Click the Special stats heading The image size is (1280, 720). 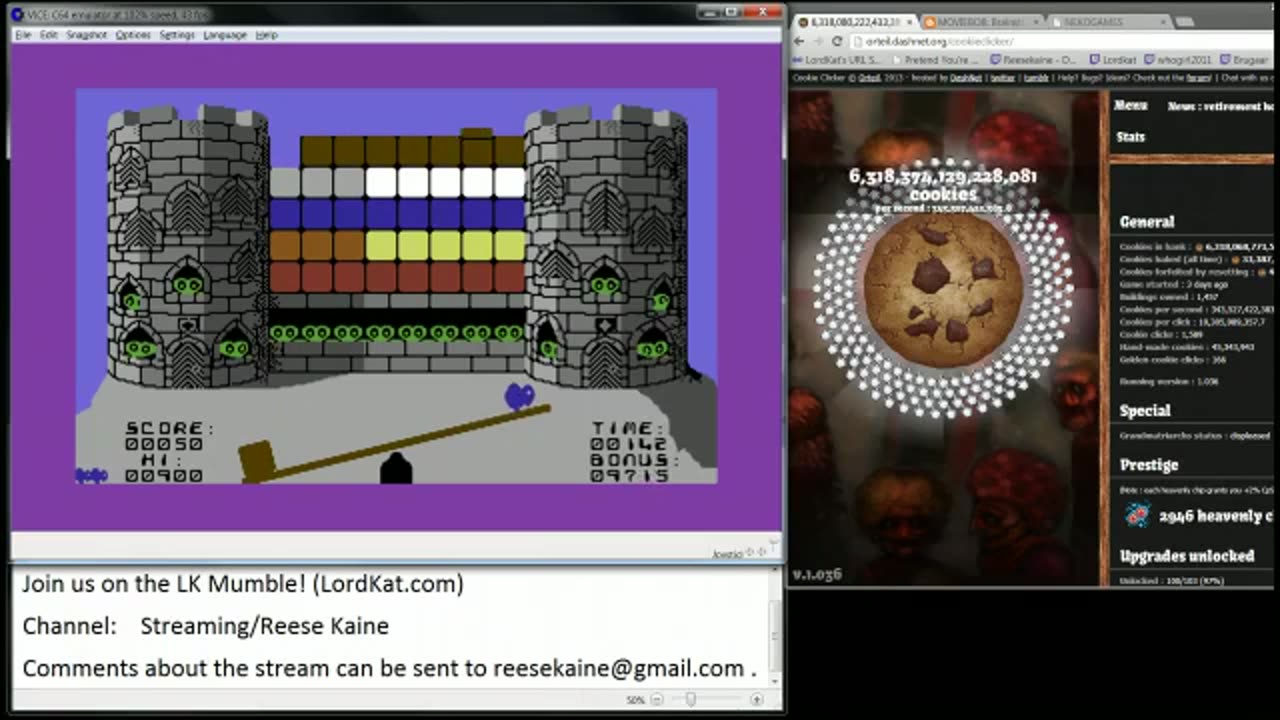tap(1145, 411)
